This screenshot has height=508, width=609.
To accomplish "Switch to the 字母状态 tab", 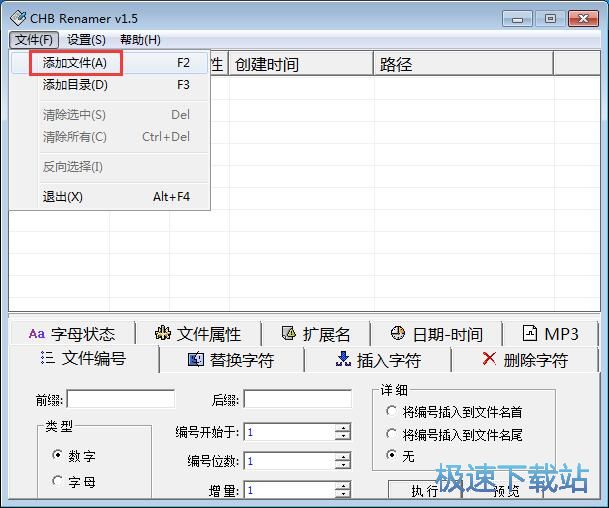I will (x=72, y=334).
